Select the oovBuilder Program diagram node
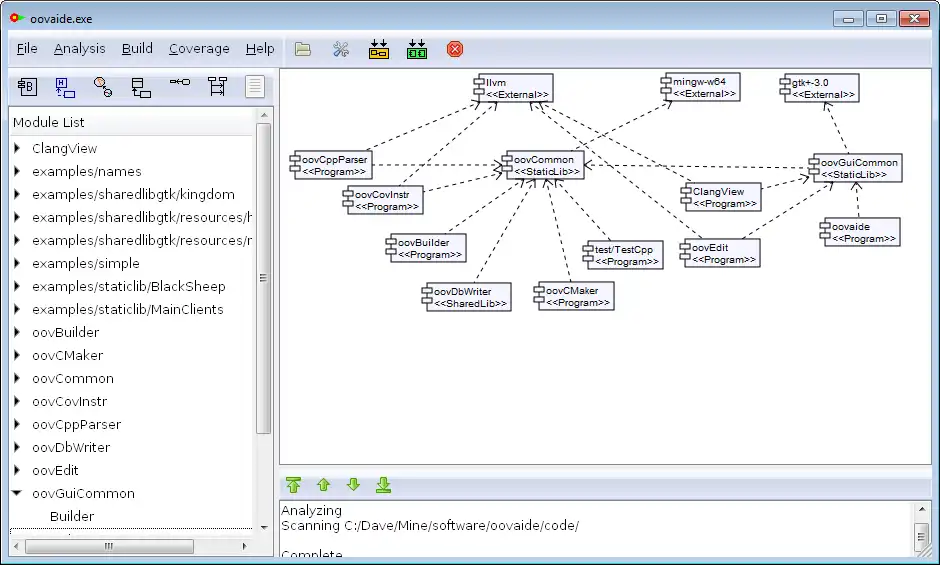The width and height of the screenshot is (940, 565). click(x=426, y=248)
